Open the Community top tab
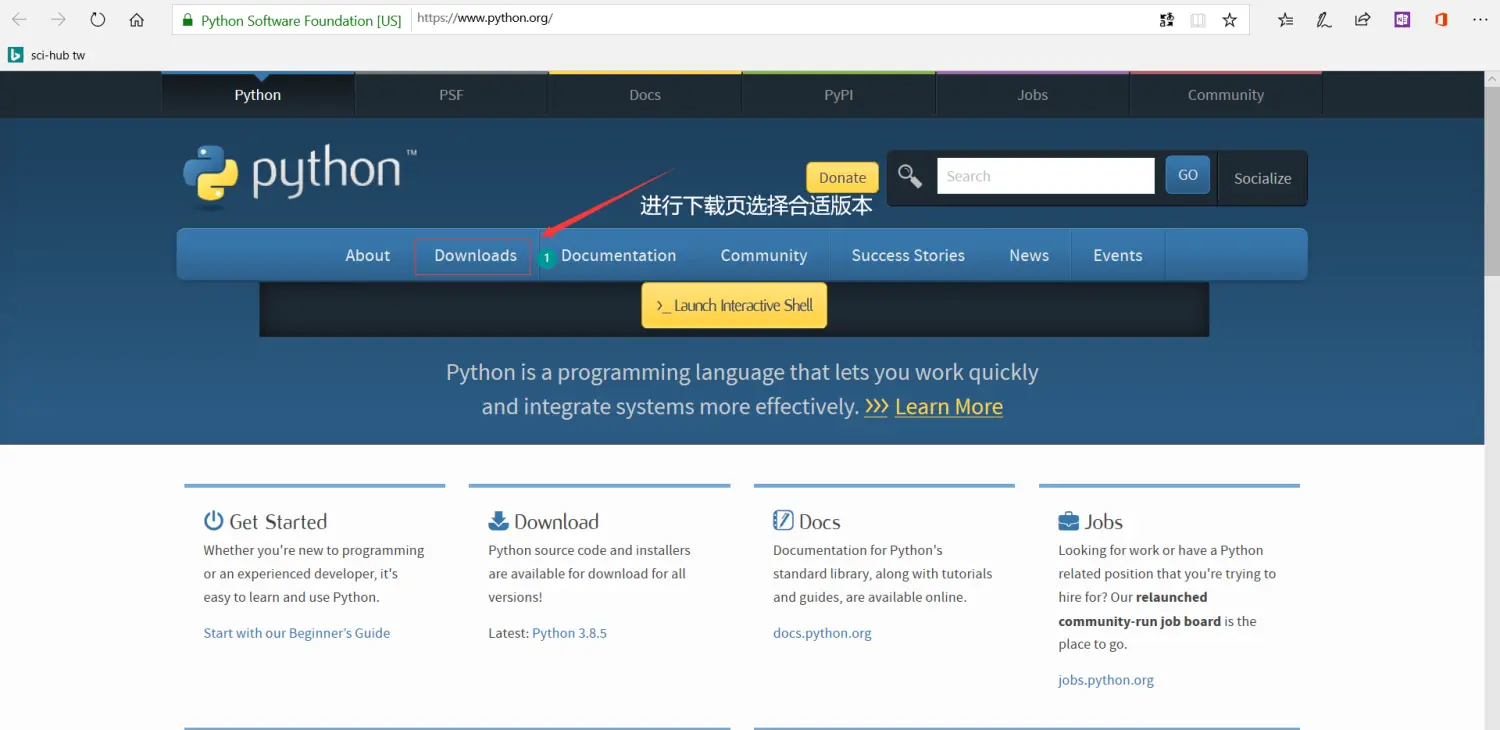 pyautogui.click(x=1226, y=95)
